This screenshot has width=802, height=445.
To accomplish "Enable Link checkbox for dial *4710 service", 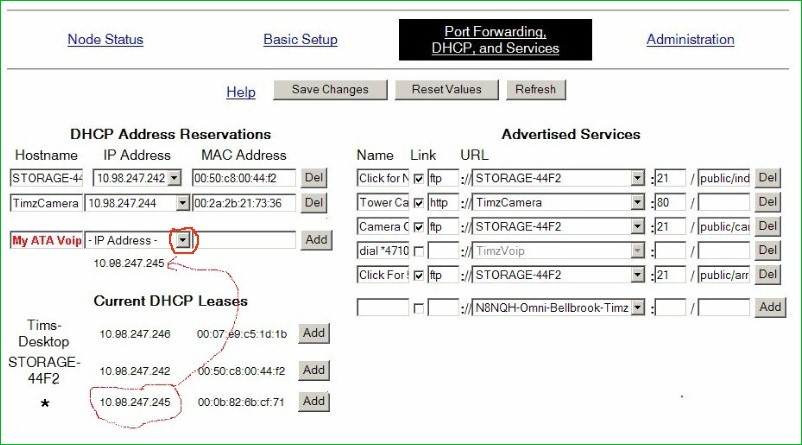I will 419,251.
